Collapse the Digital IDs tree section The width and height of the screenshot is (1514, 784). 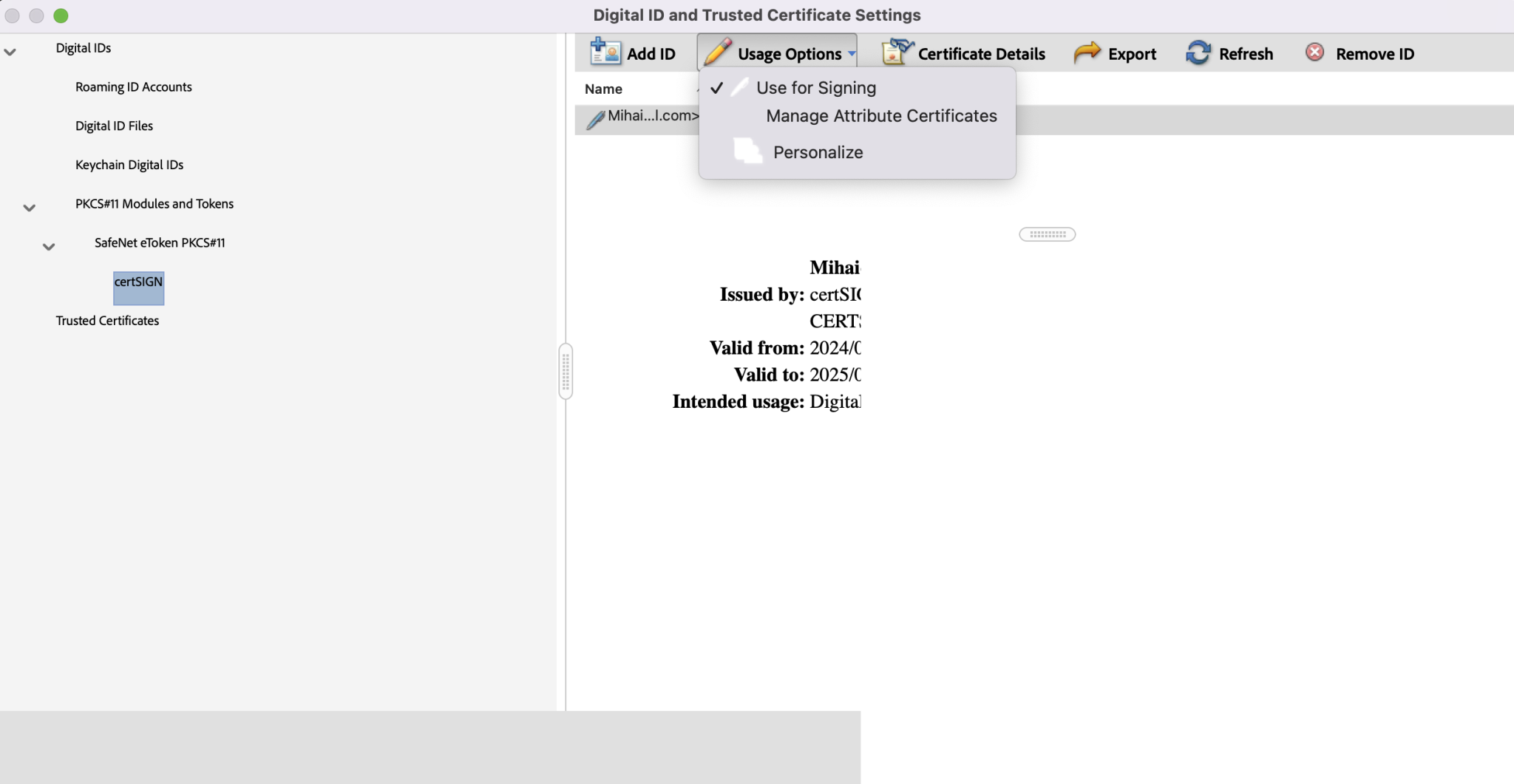pyautogui.click(x=10, y=52)
